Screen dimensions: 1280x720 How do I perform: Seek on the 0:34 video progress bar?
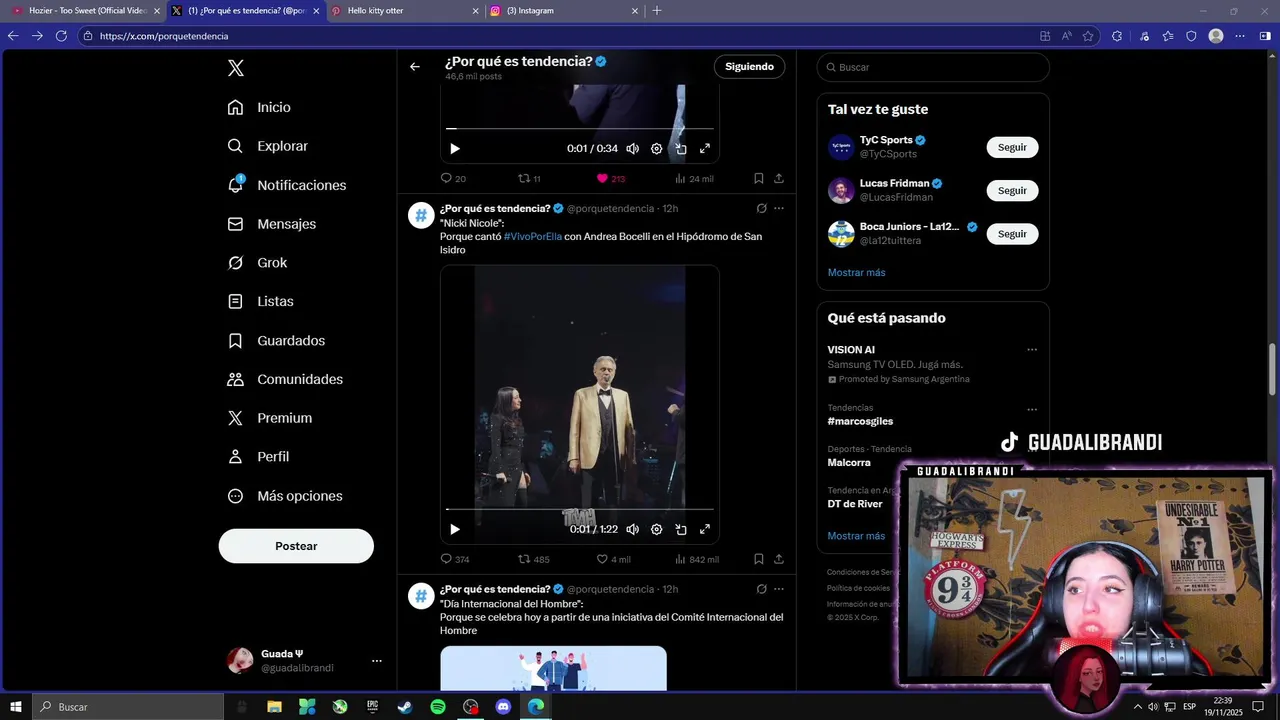[x=580, y=128]
